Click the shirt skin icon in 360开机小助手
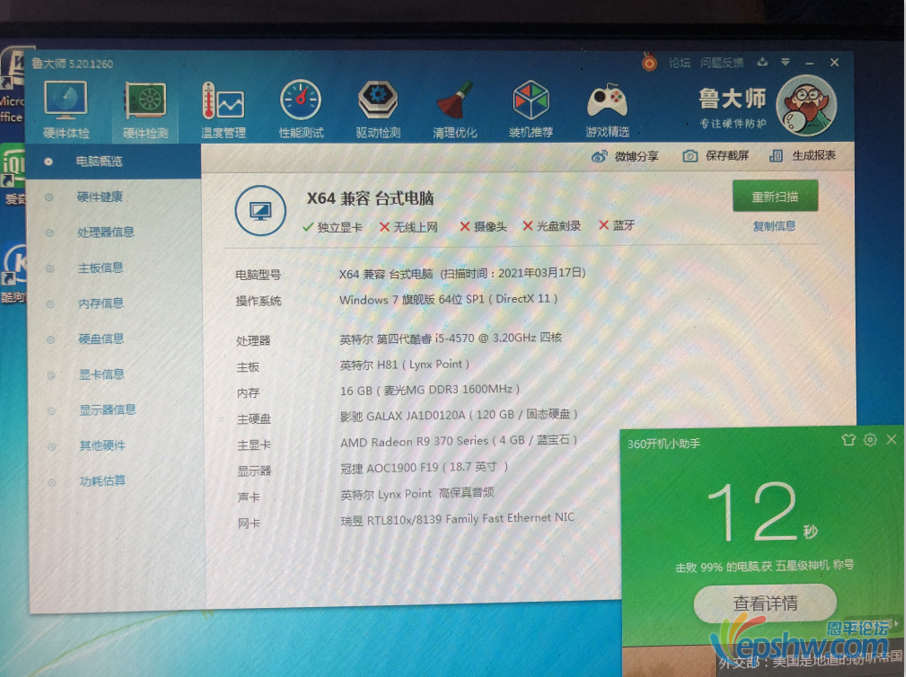 [848, 440]
